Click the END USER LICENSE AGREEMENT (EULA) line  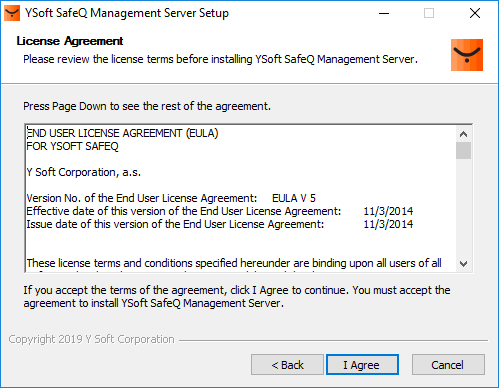coord(122,133)
